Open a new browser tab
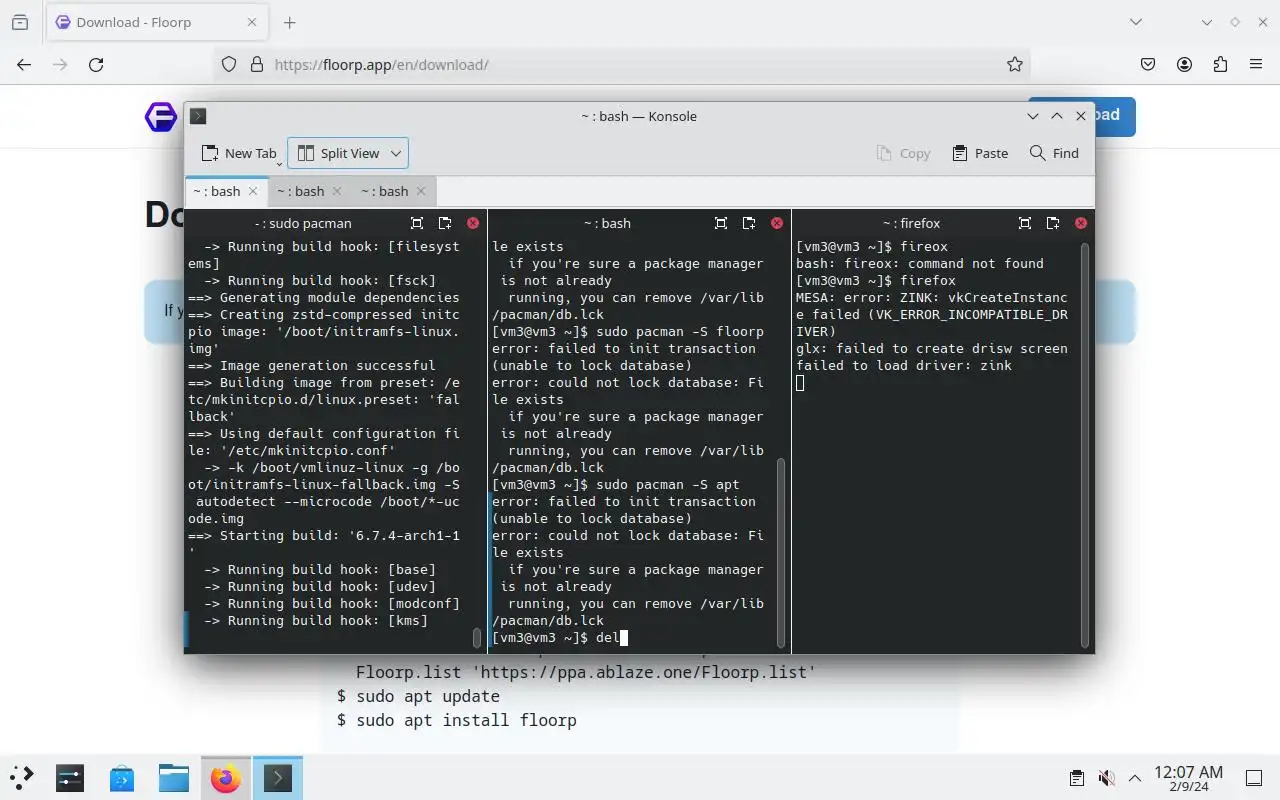Viewport: 1280px width, 800px height. [x=289, y=22]
